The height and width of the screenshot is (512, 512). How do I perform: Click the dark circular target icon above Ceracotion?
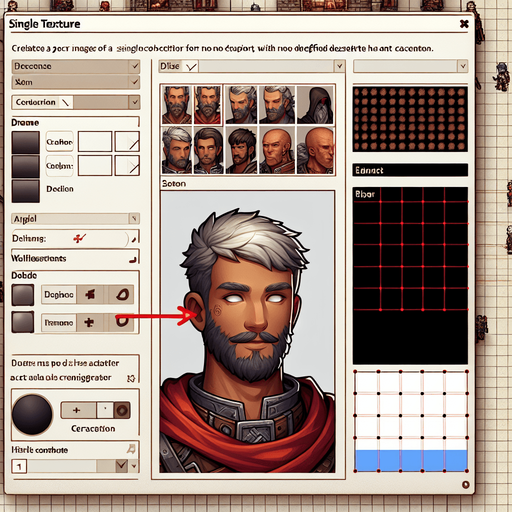122,410
